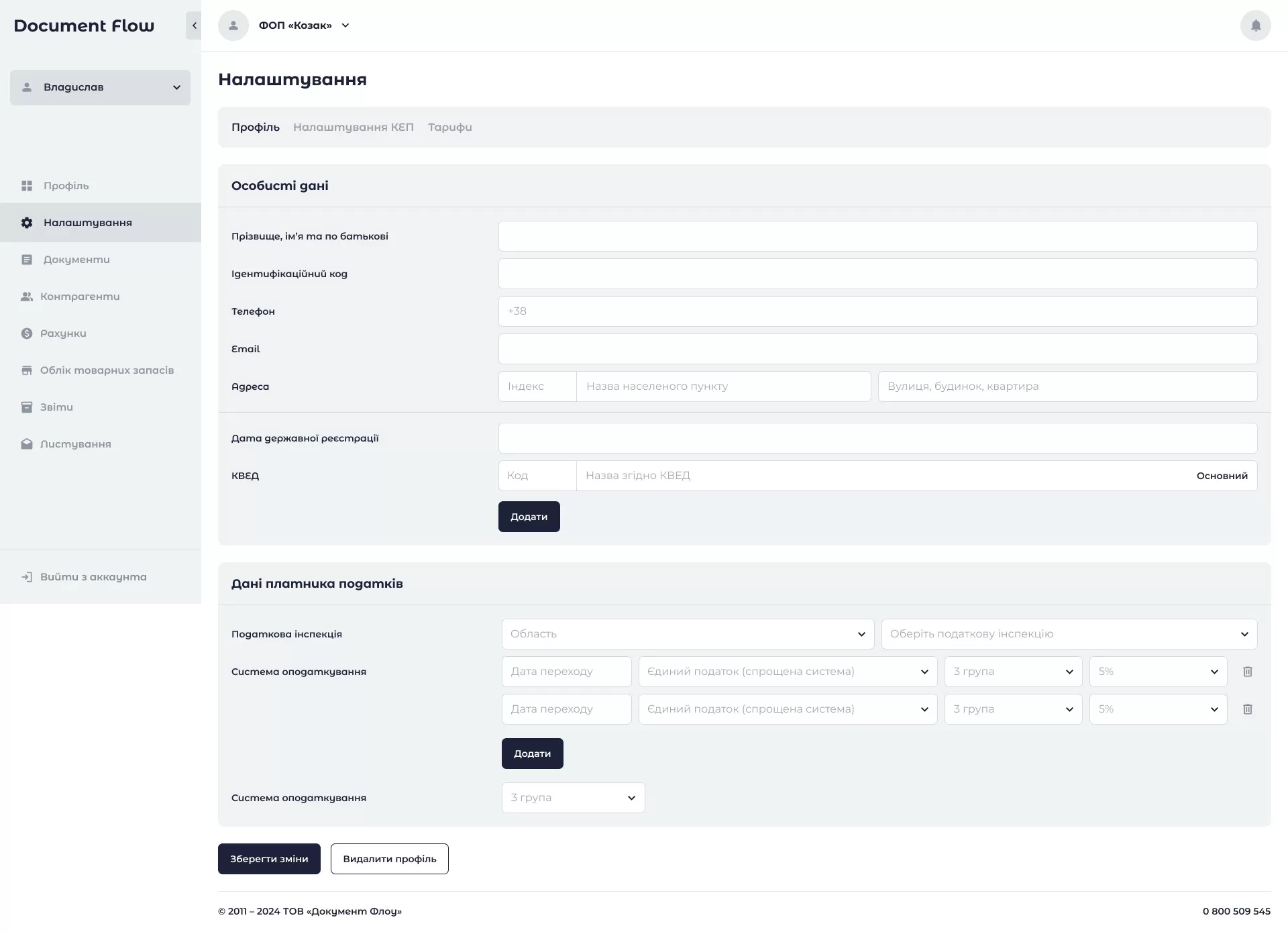Click Основний label in КВЕД row
This screenshot has width=1288, height=934.
point(1222,476)
